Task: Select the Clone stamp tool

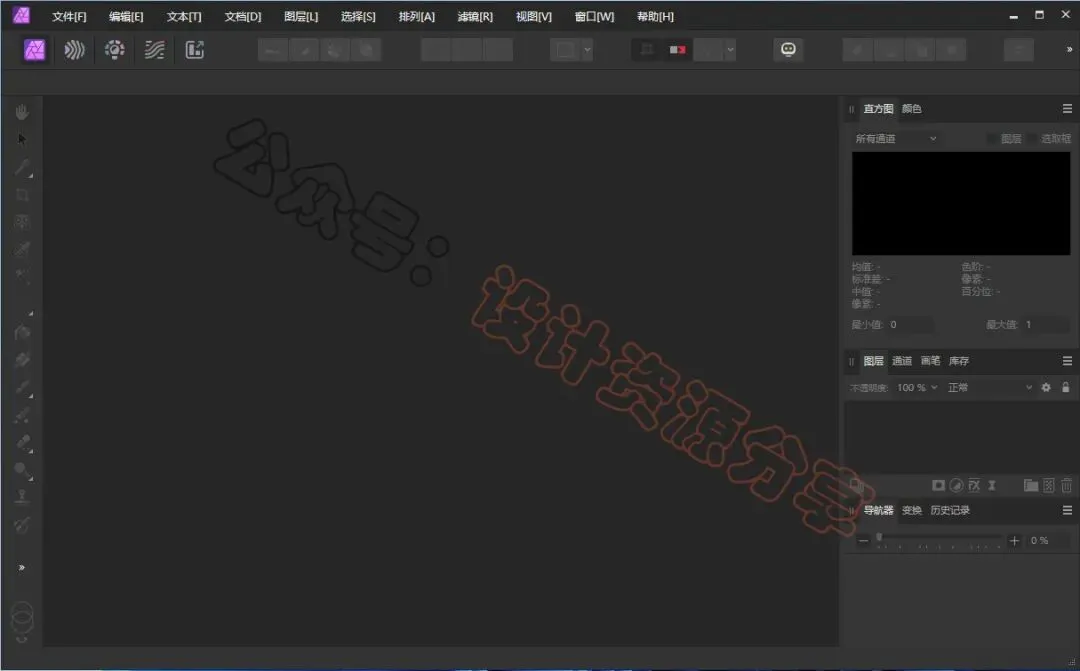Action: point(22,496)
